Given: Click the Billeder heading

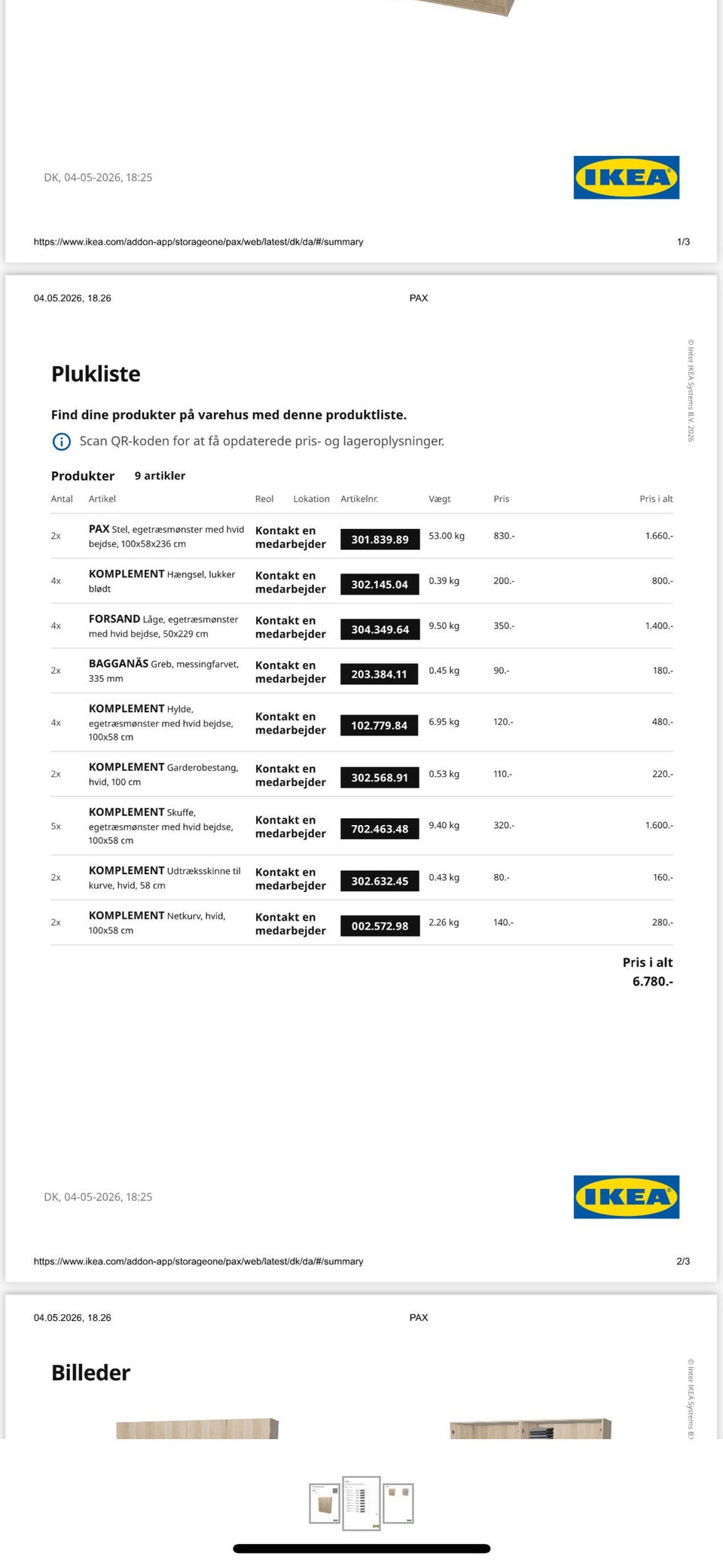Looking at the screenshot, I should point(90,1373).
